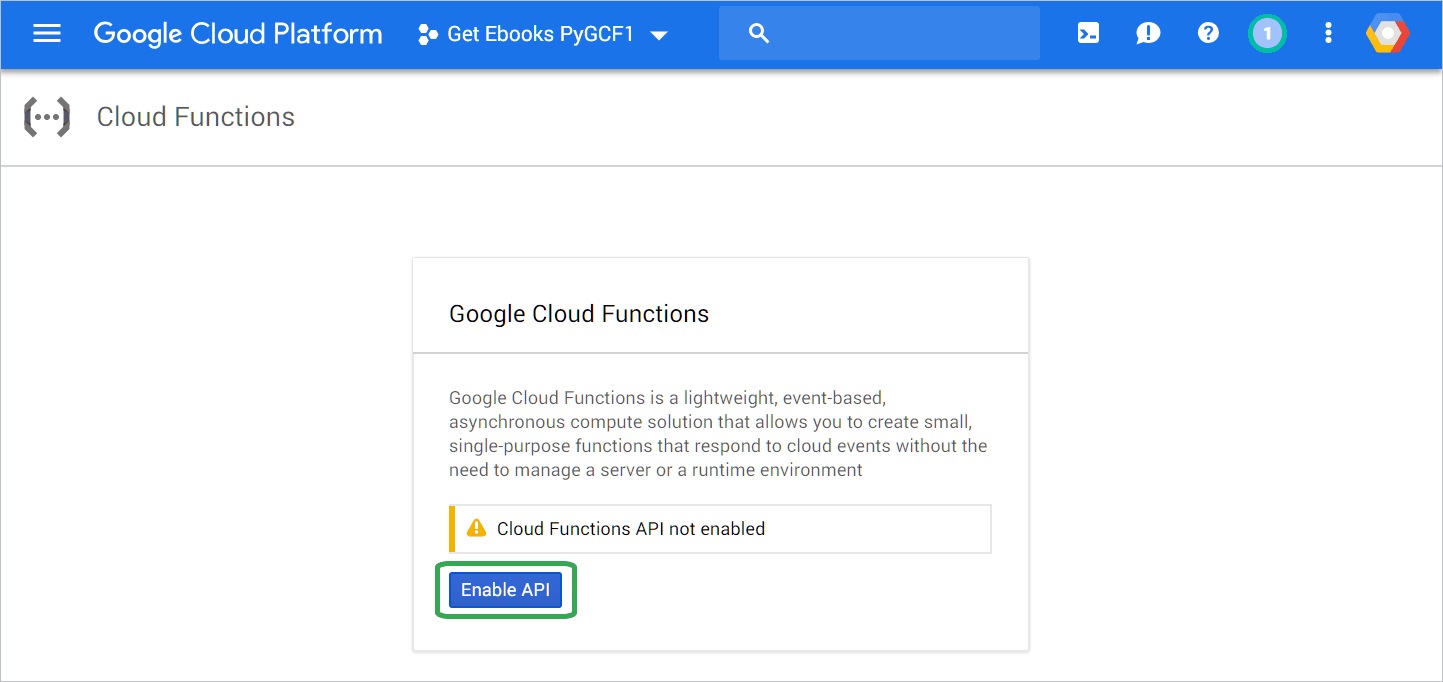Open the hamburger navigation menu
The height and width of the screenshot is (682, 1443).
47,34
